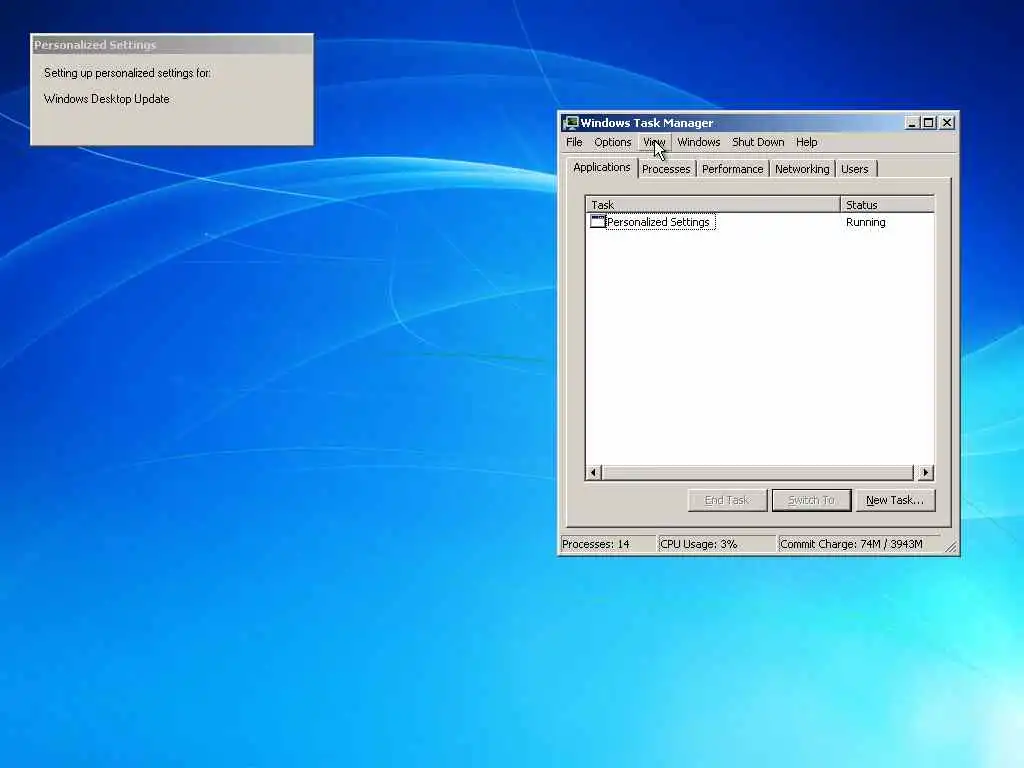1024x768 pixels.
Task: Switch to the Performance tab
Action: pos(732,169)
